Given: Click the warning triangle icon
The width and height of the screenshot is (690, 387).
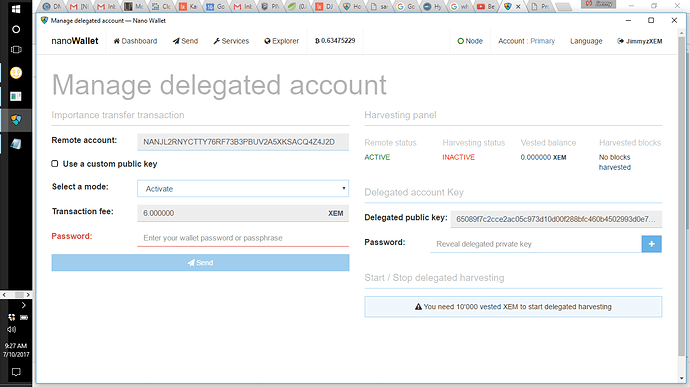Looking at the screenshot, I should click(x=418, y=307).
